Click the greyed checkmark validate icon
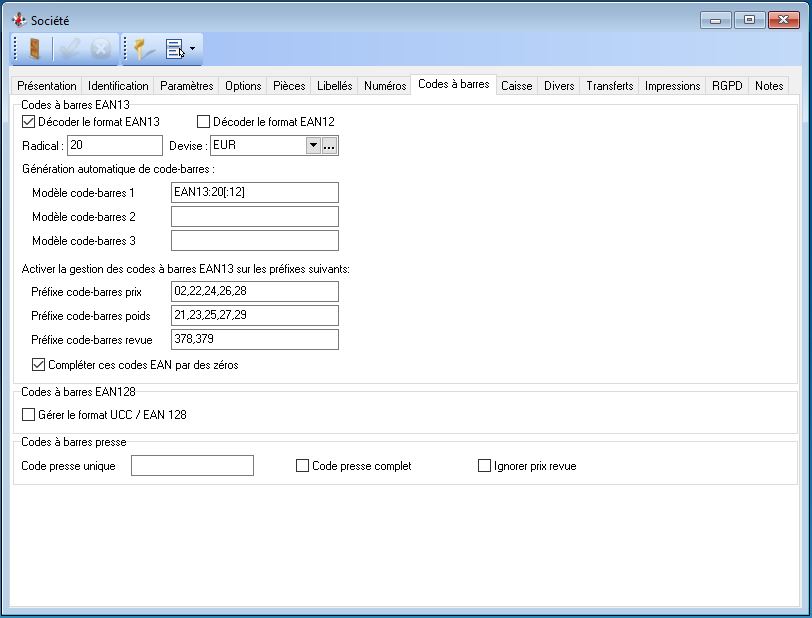The image size is (812, 618). (x=69, y=49)
